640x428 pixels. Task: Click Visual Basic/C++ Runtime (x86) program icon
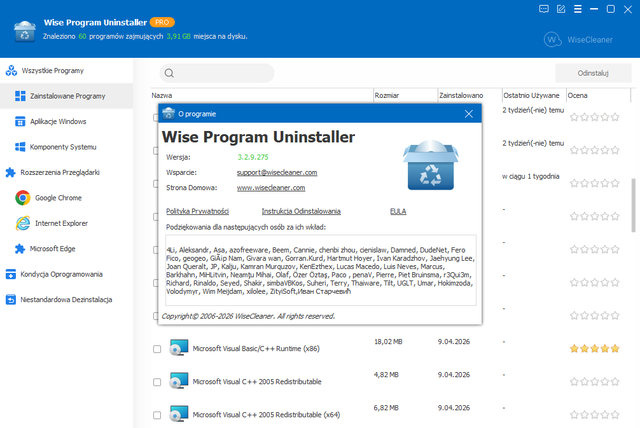pos(179,348)
